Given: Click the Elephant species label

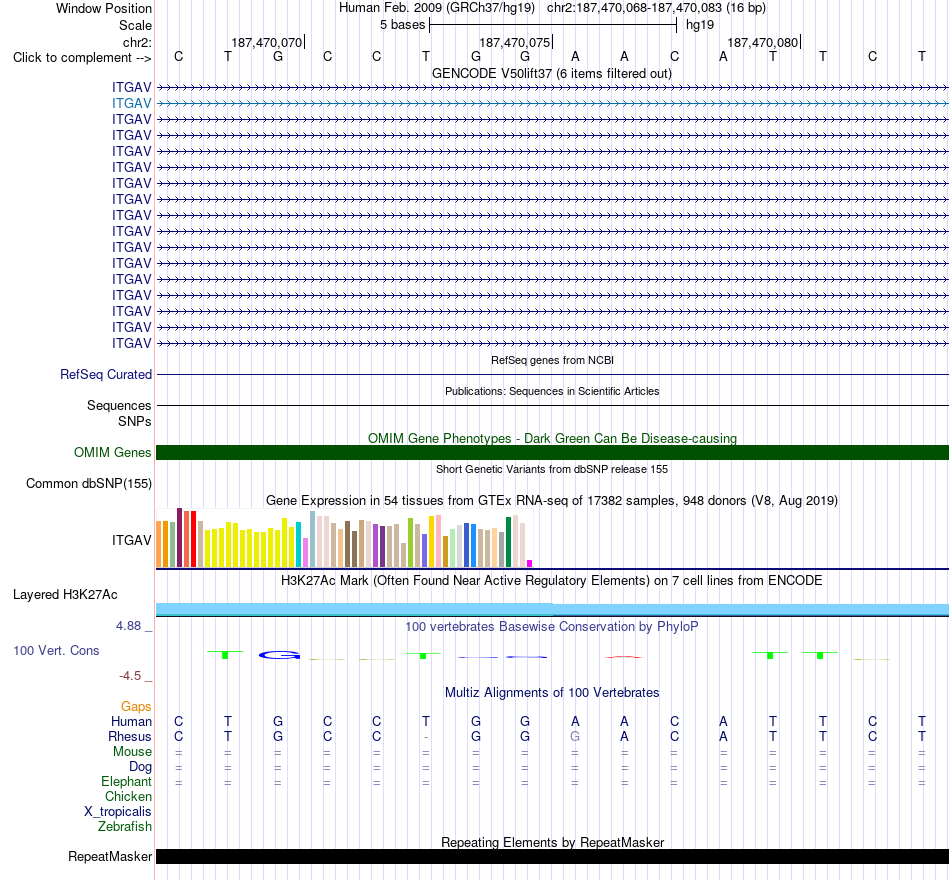Looking at the screenshot, I should click(126, 782).
